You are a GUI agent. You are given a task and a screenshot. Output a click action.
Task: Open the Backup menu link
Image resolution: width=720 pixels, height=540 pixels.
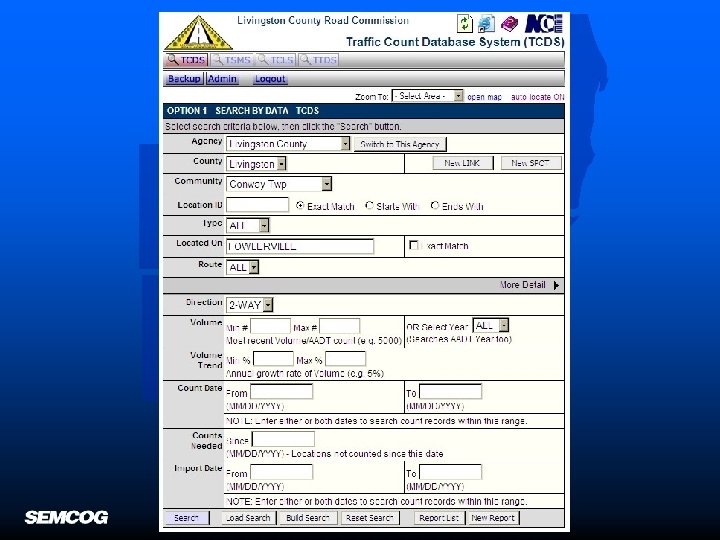184,79
